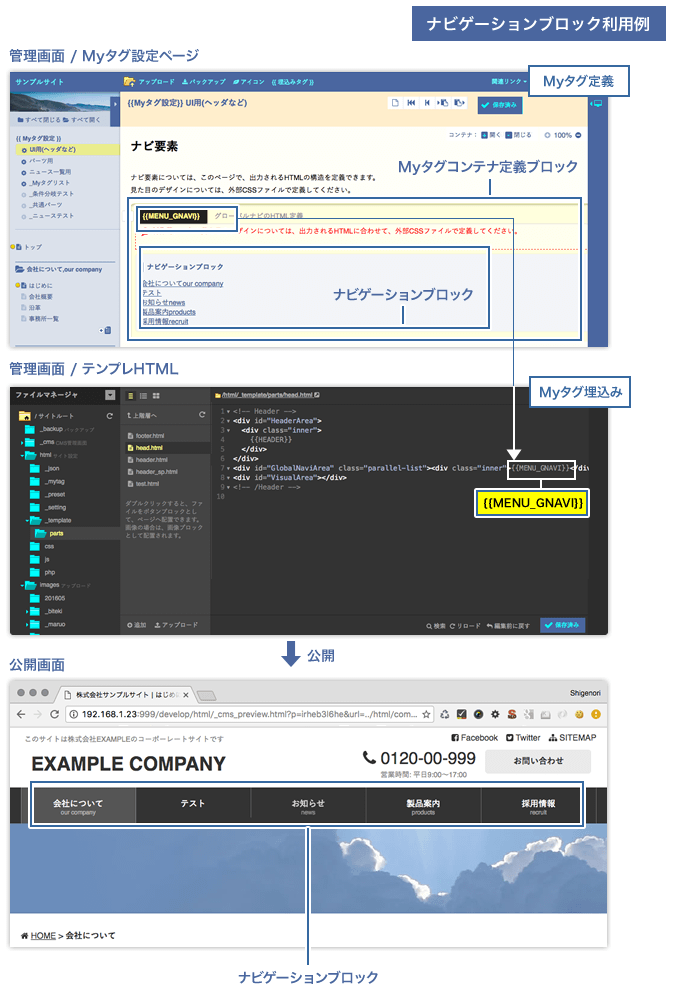
Task: Click the バックアップ toolbar item
Action: 203,82
